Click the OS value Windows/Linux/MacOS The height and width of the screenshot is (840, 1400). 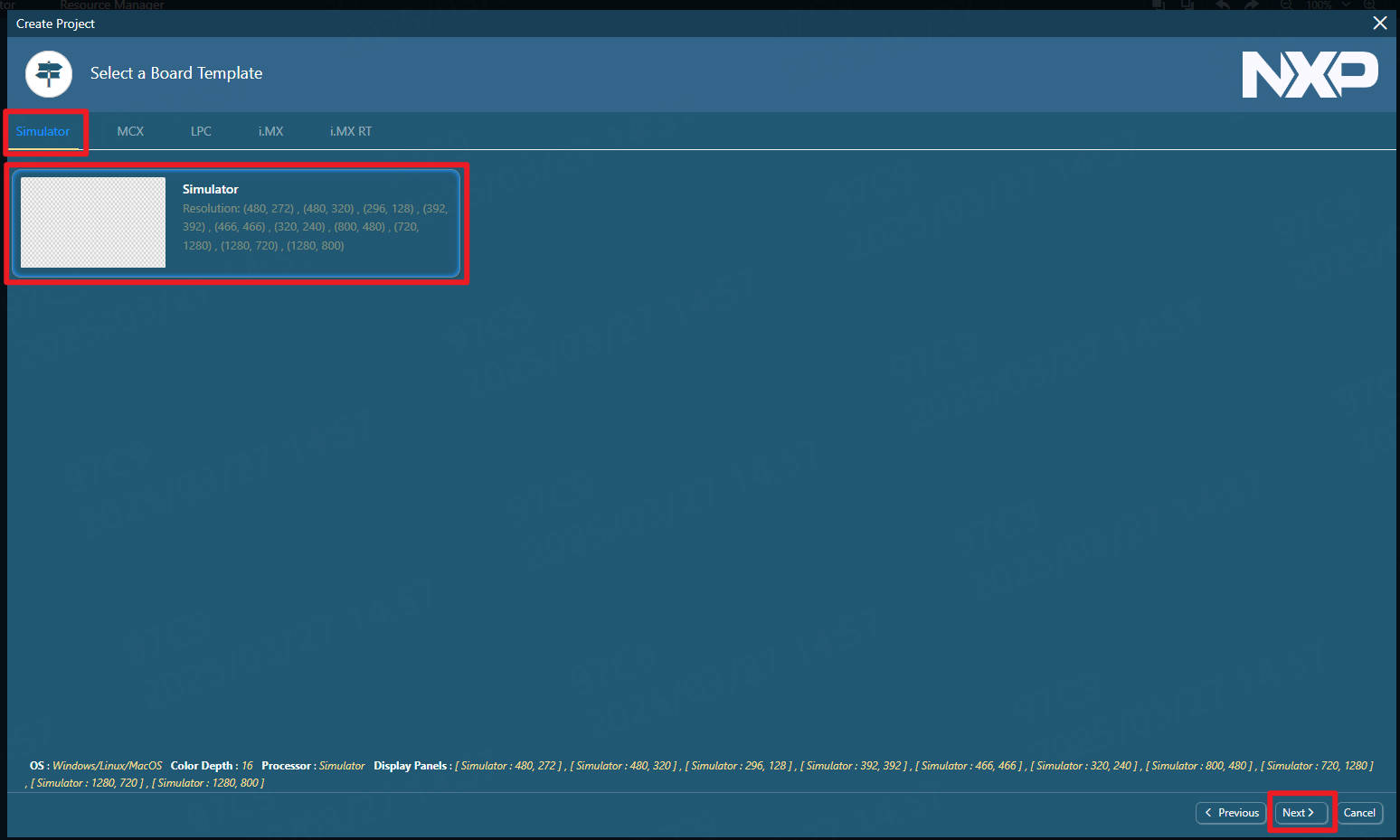click(x=107, y=766)
